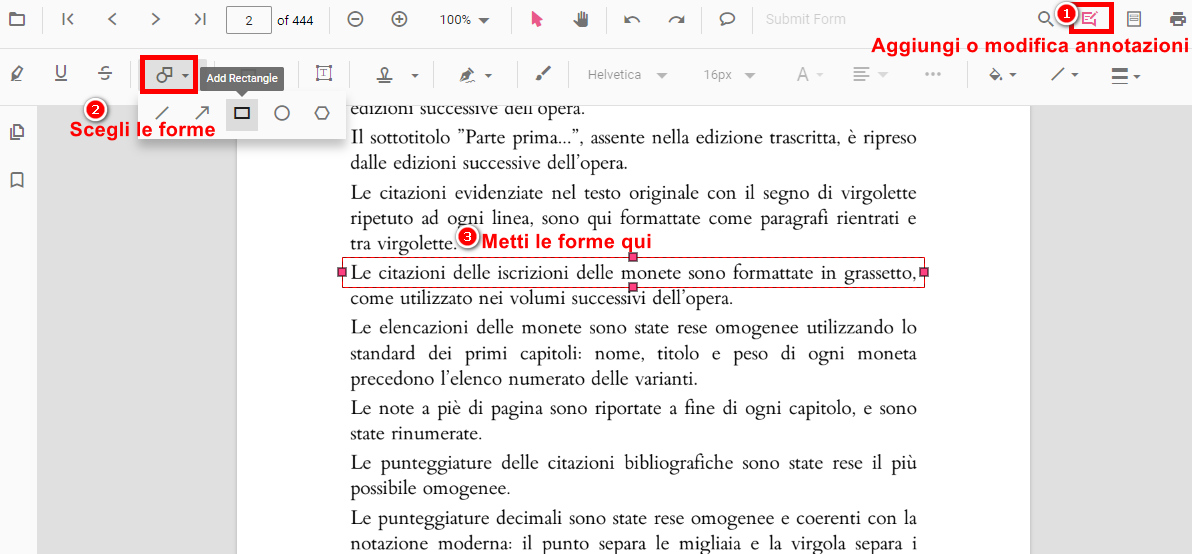Select the Strikethrough text tool
Screen dimensions: 1192x554
[x=105, y=74]
